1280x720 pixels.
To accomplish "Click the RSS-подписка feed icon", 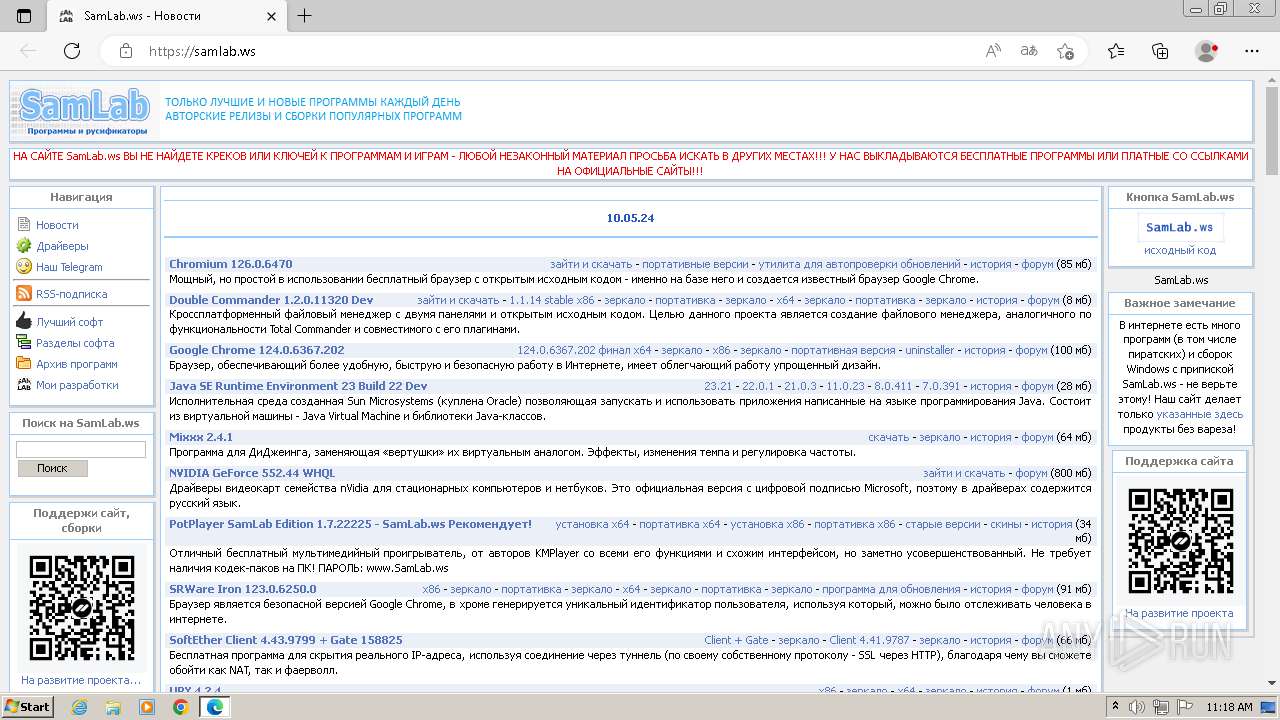I will (24, 294).
